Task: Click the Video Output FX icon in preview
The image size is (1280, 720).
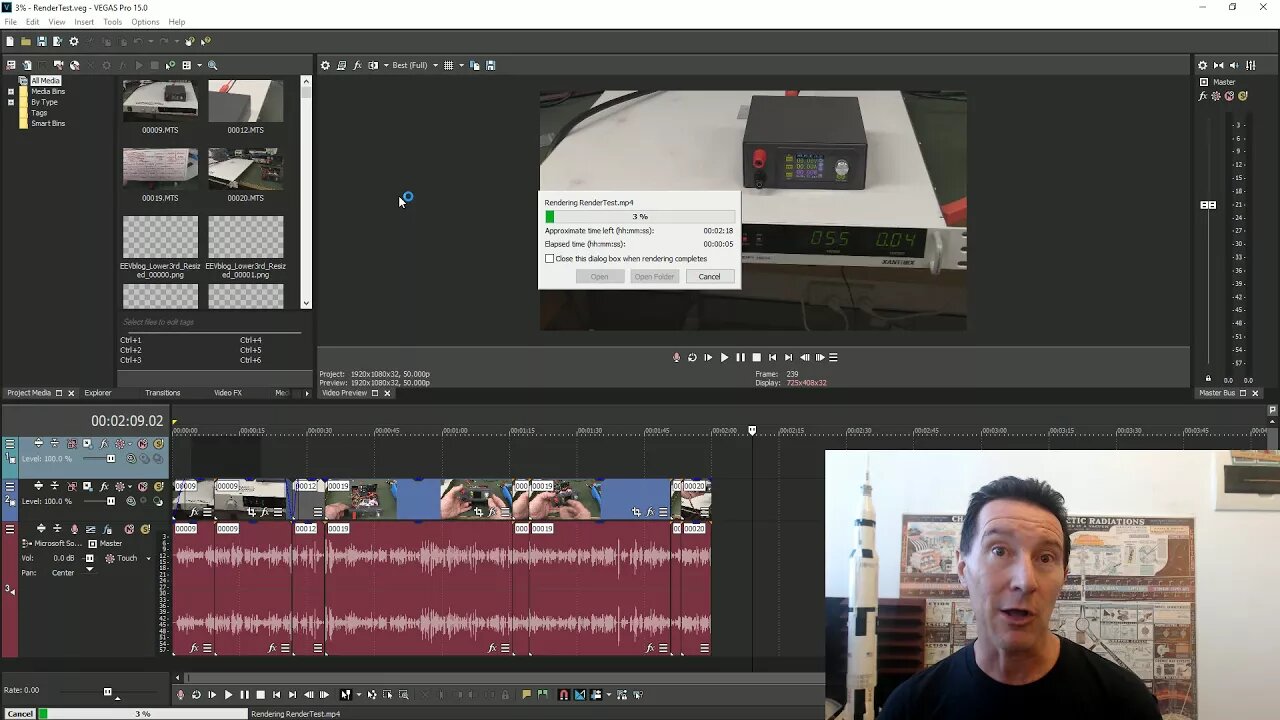Action: 357,65
